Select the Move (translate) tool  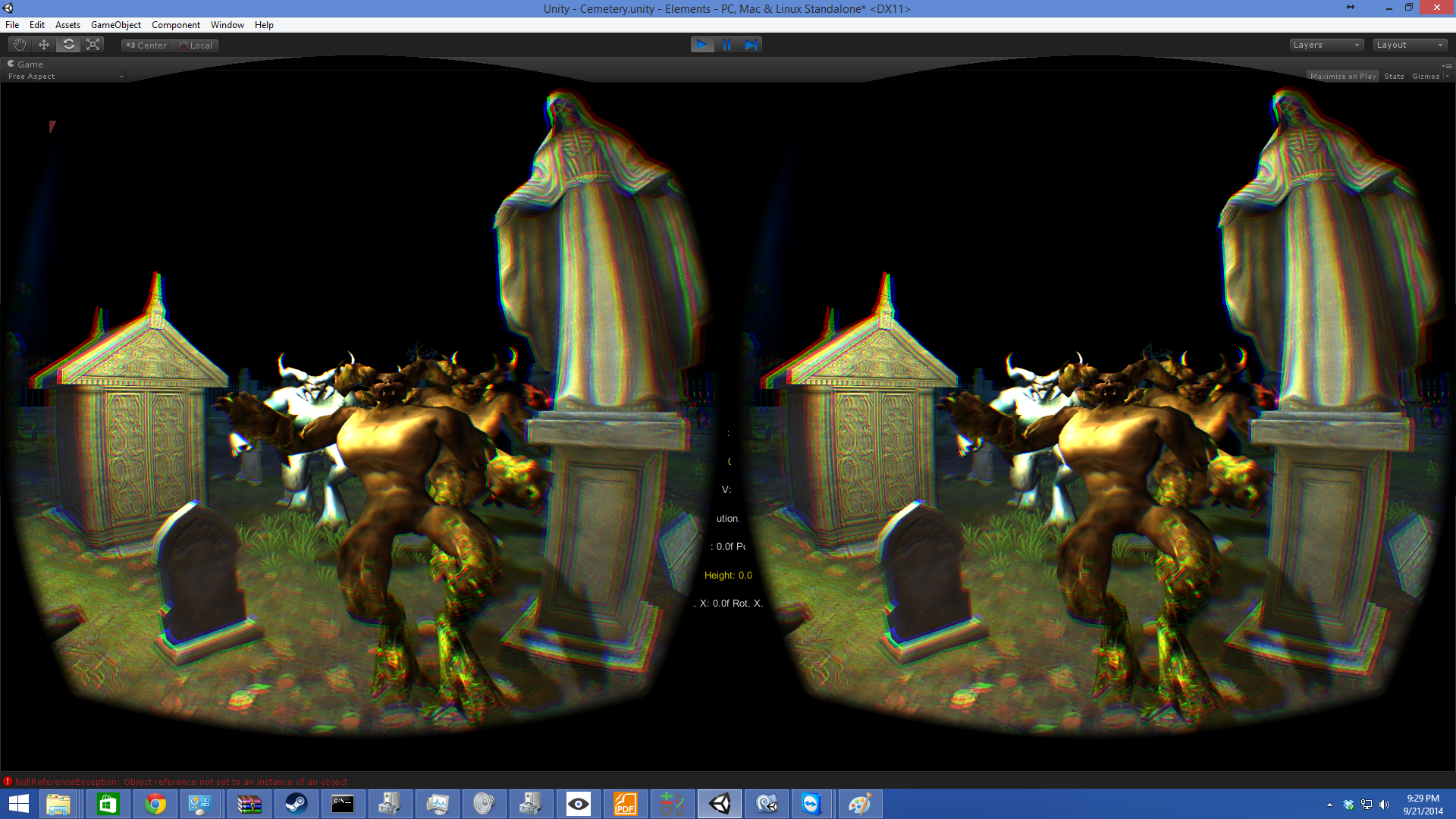[44, 45]
